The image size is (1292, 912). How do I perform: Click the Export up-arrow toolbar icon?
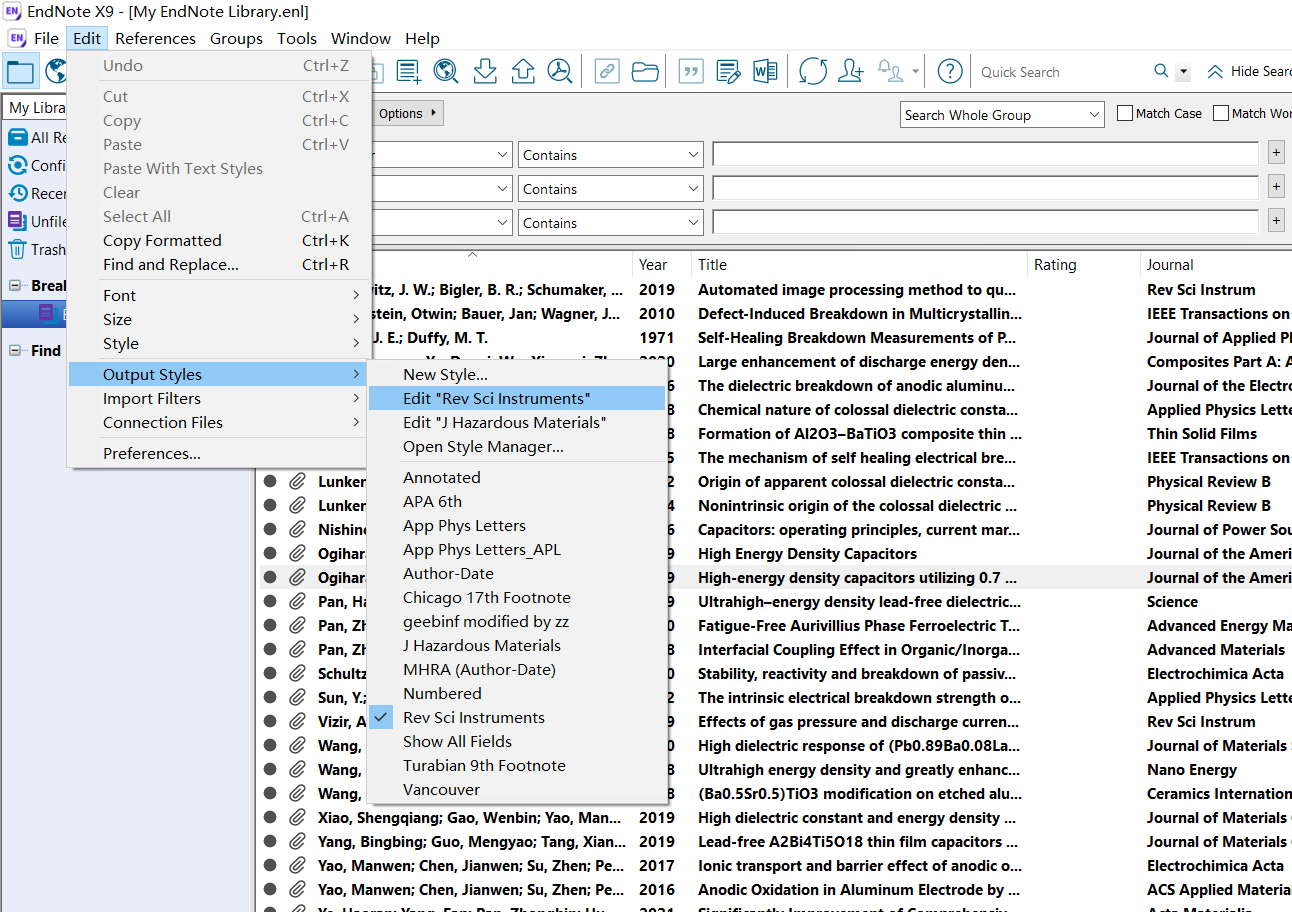pyautogui.click(x=522, y=71)
